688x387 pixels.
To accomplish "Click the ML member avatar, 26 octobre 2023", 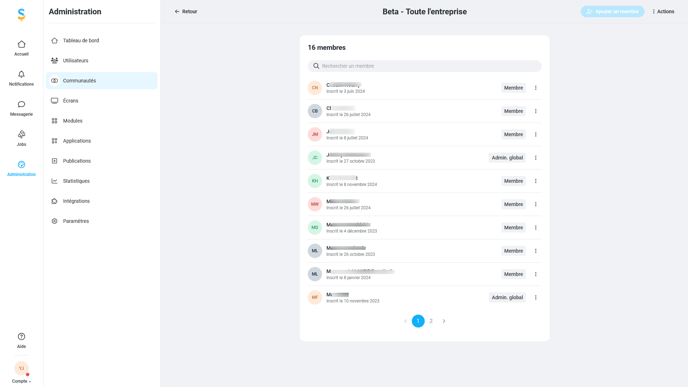I will tap(315, 251).
